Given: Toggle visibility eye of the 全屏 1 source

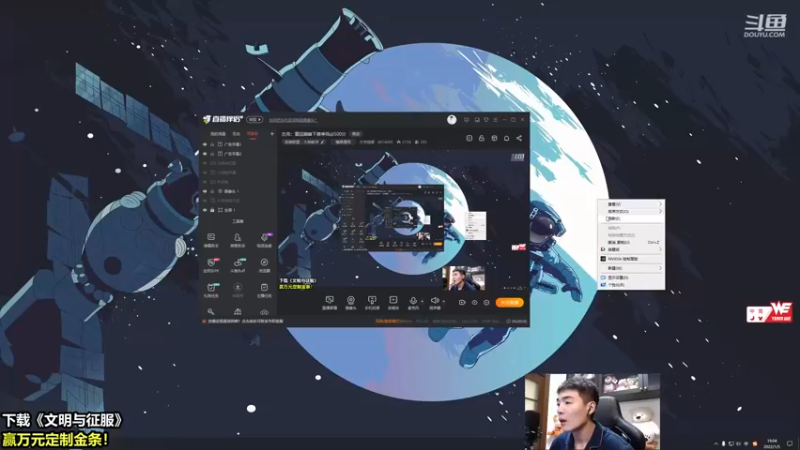Looking at the screenshot, I should point(205,210).
